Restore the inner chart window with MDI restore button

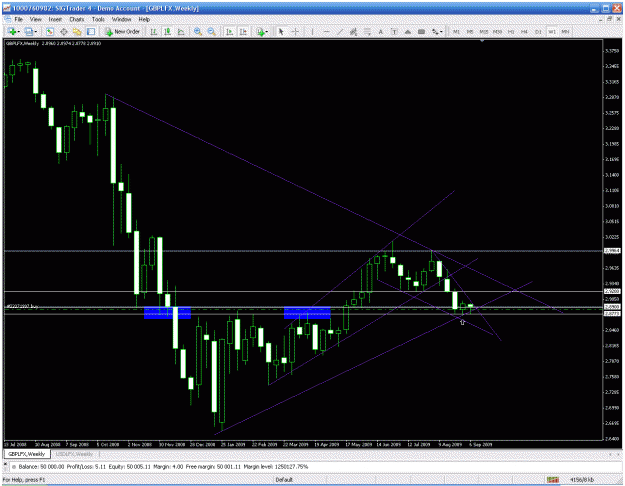(610, 19)
